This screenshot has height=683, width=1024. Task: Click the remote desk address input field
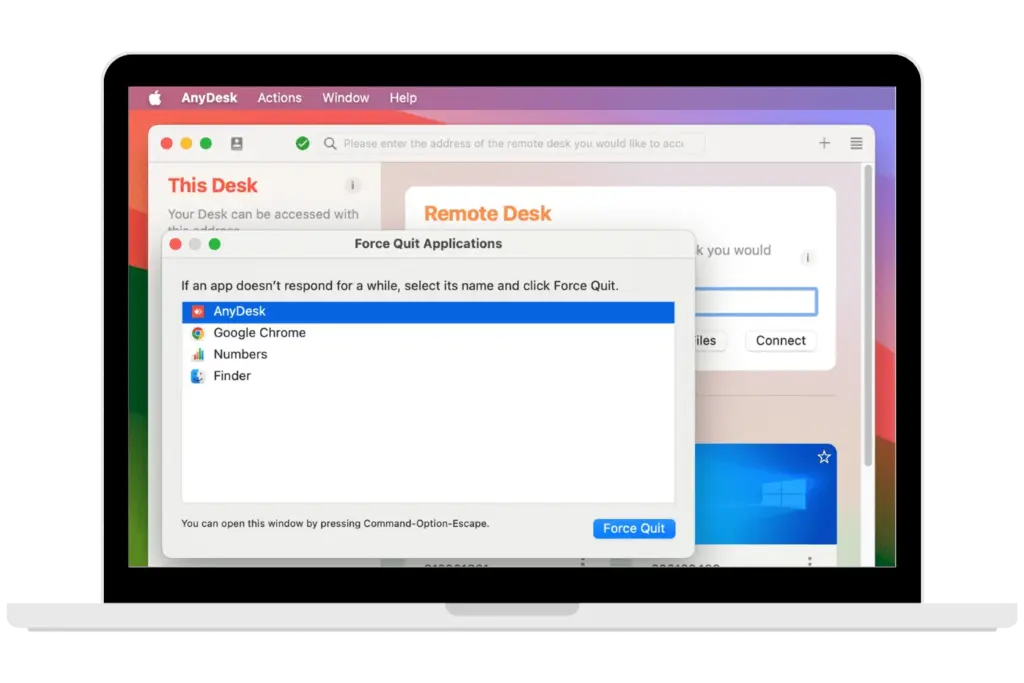coord(760,301)
